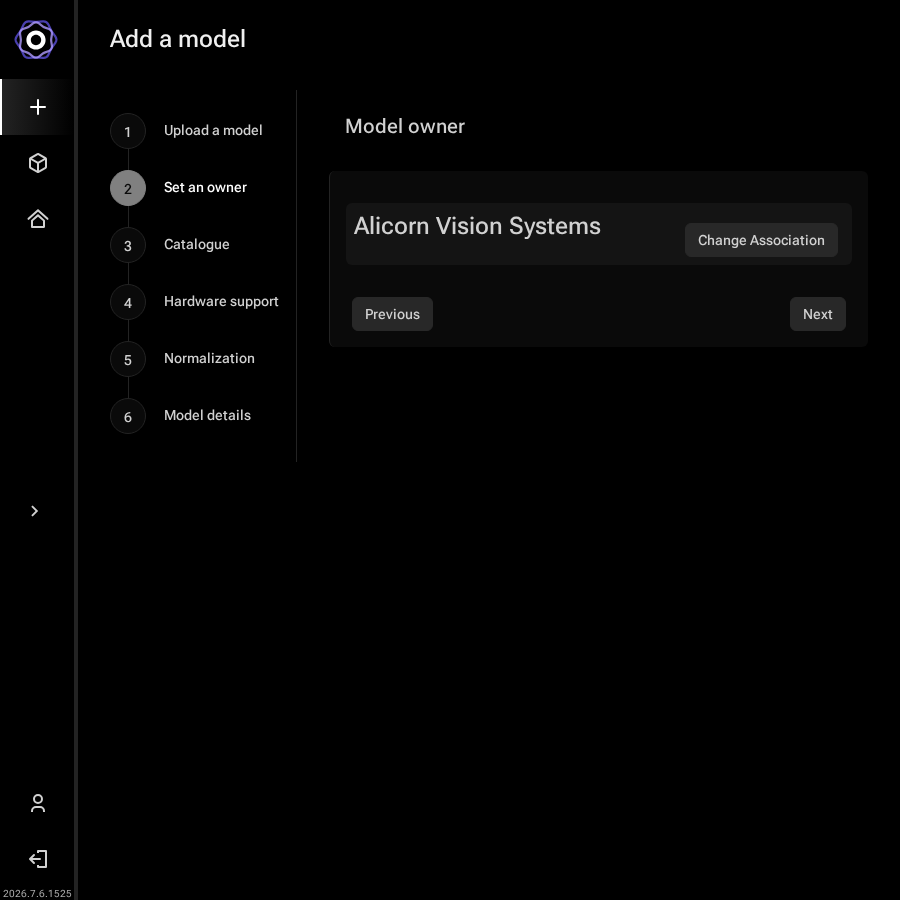900x900 pixels.
Task: Click the purple app logo icon
Action: pos(36,40)
